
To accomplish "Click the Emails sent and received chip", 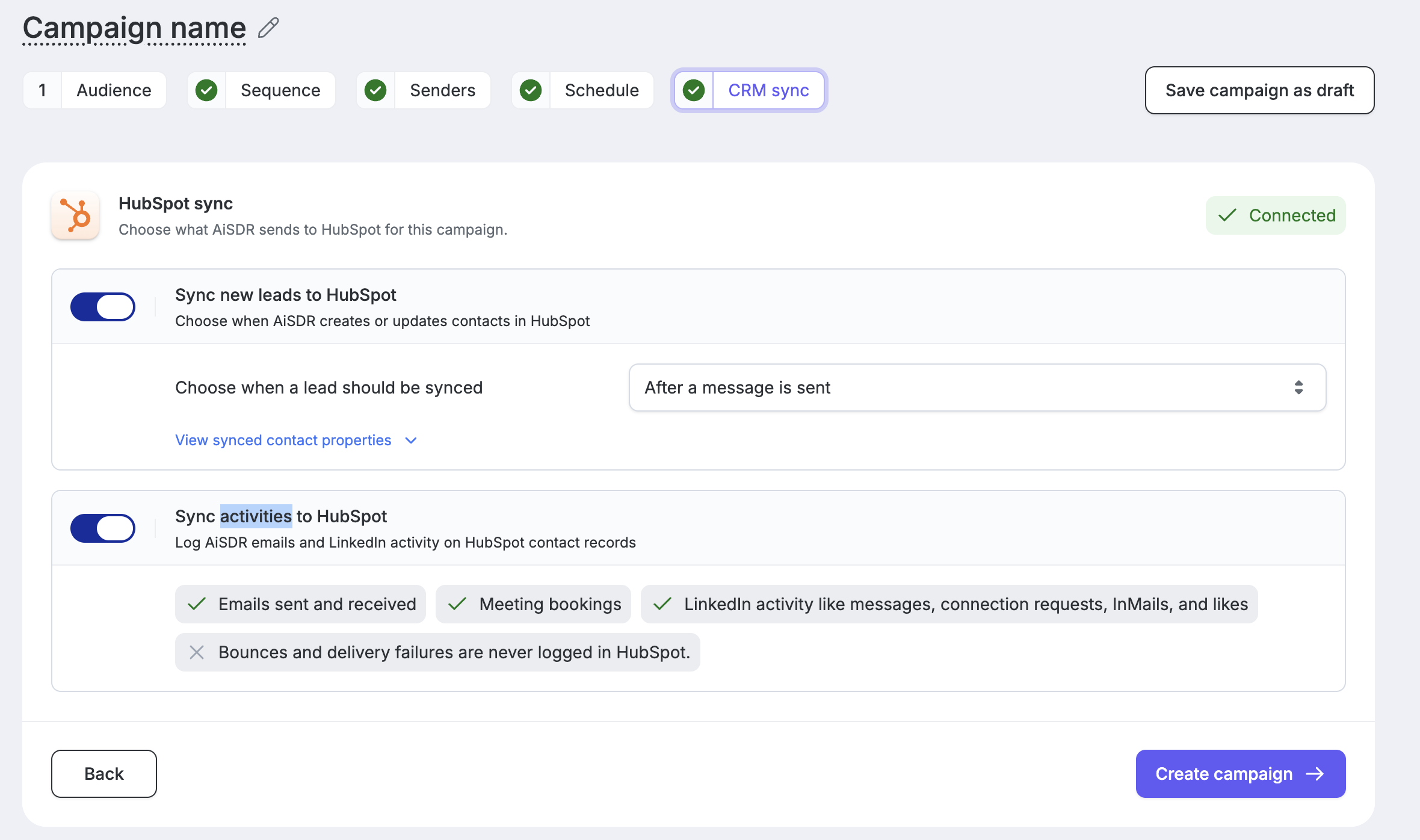I will 300,604.
